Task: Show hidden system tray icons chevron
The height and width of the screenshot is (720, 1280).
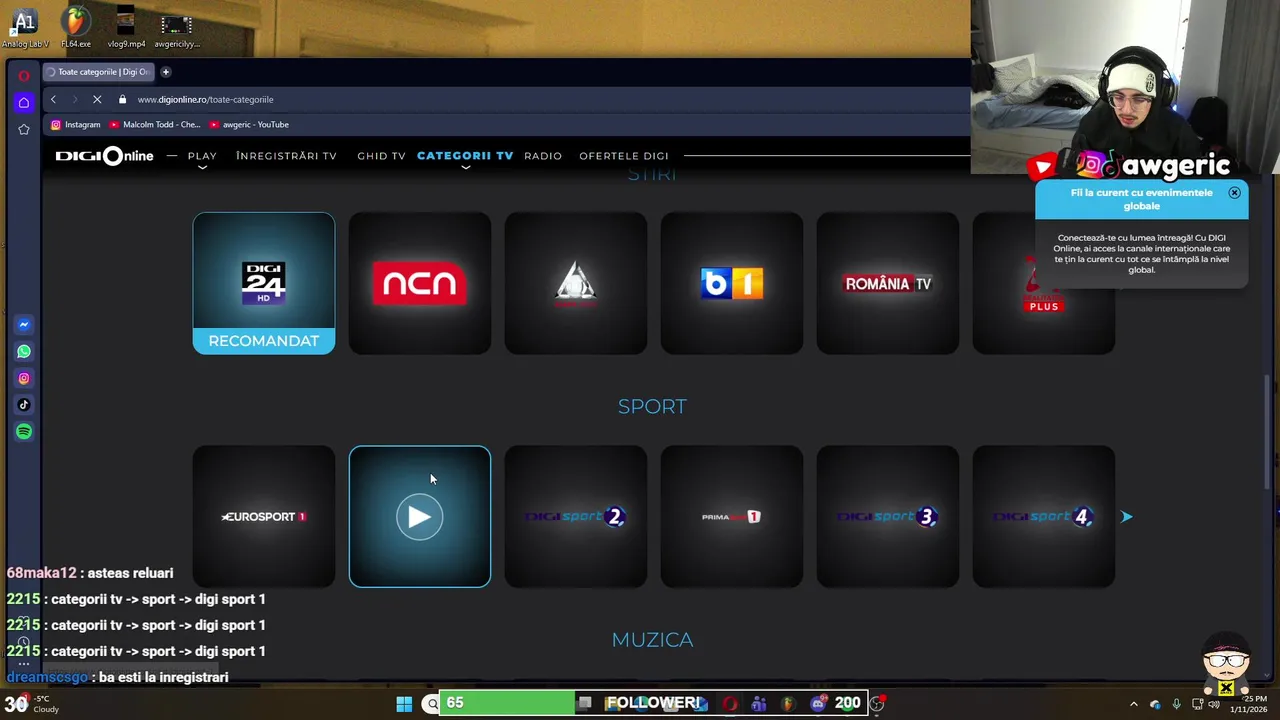Action: [1133, 704]
